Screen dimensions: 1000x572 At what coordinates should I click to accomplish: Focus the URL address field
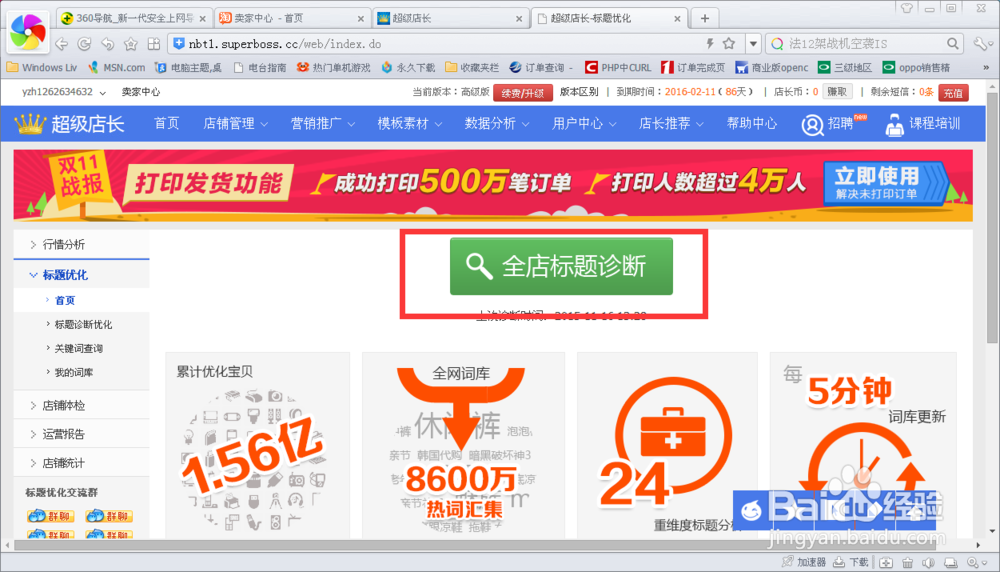tap(434, 44)
